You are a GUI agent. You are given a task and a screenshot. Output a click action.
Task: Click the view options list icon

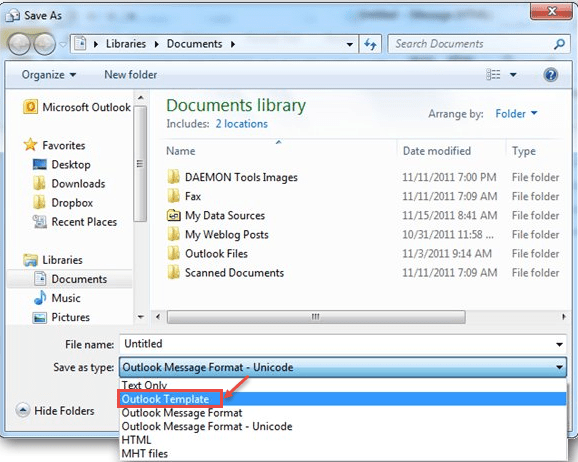pos(493,75)
